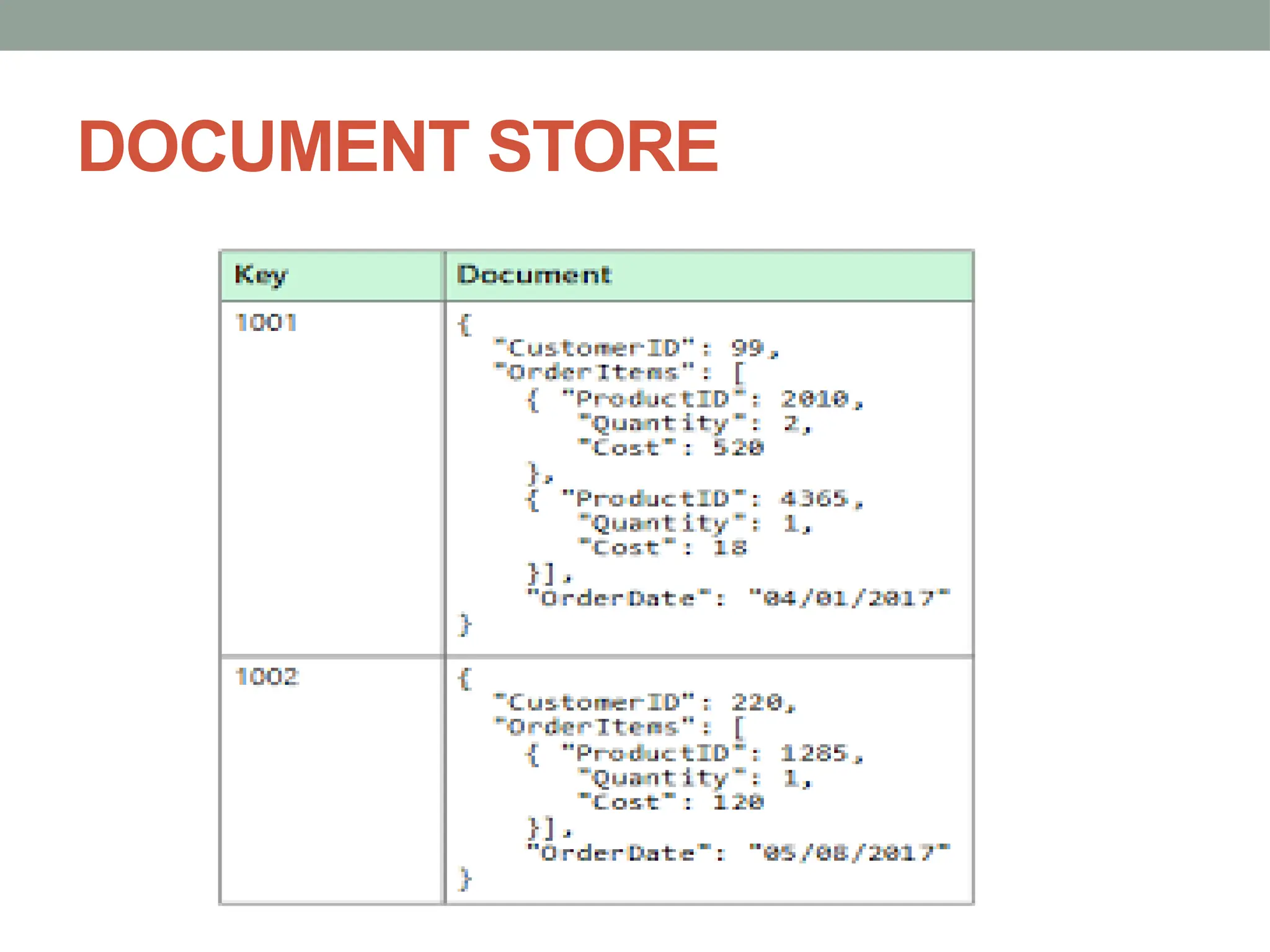Click the DOCUMENT STORE slide title
The width and height of the screenshot is (1270, 952).
point(398,146)
